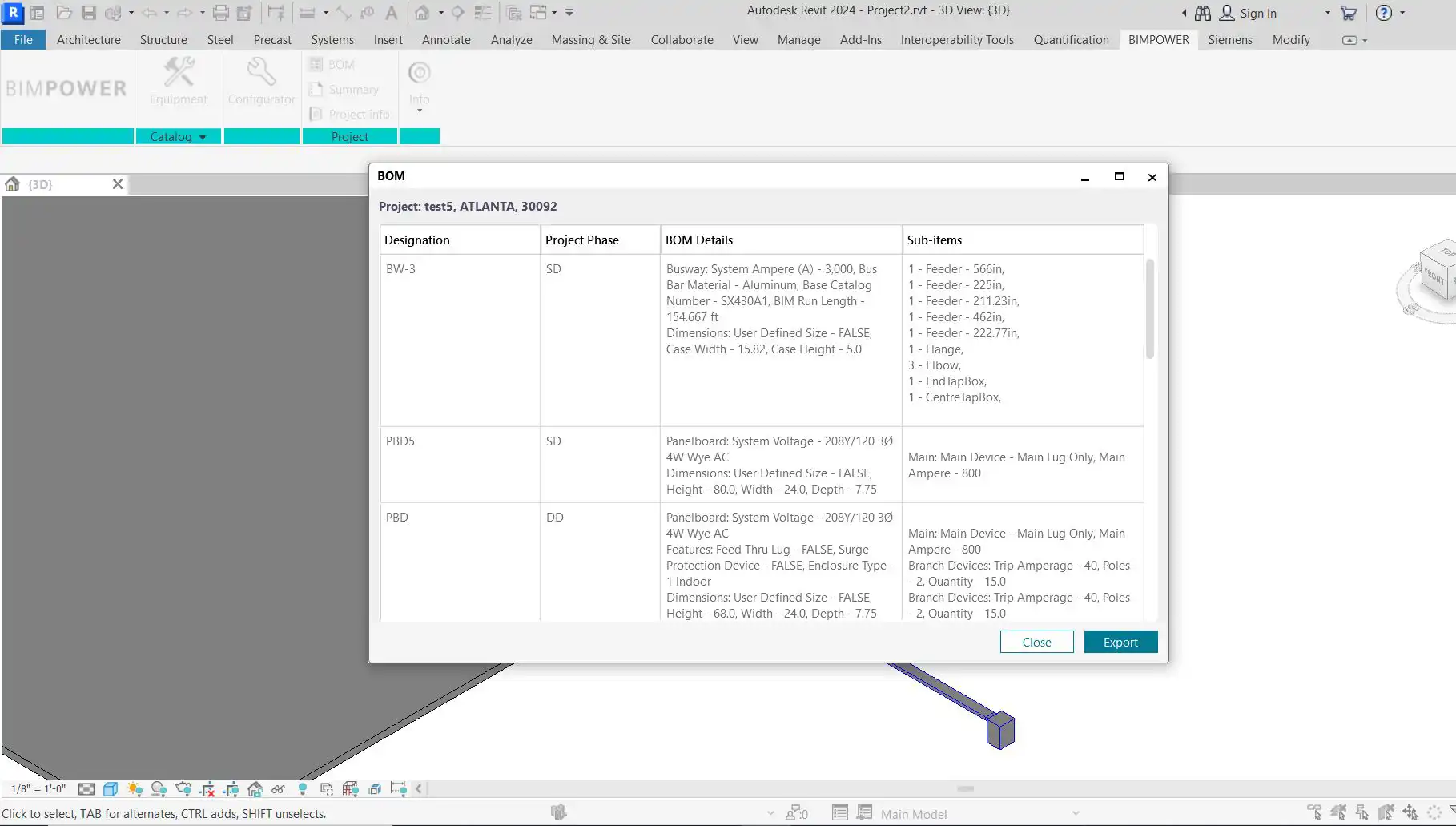Toggle Select Links in status bar
Image resolution: width=1456 pixels, height=826 pixels.
[1314, 813]
